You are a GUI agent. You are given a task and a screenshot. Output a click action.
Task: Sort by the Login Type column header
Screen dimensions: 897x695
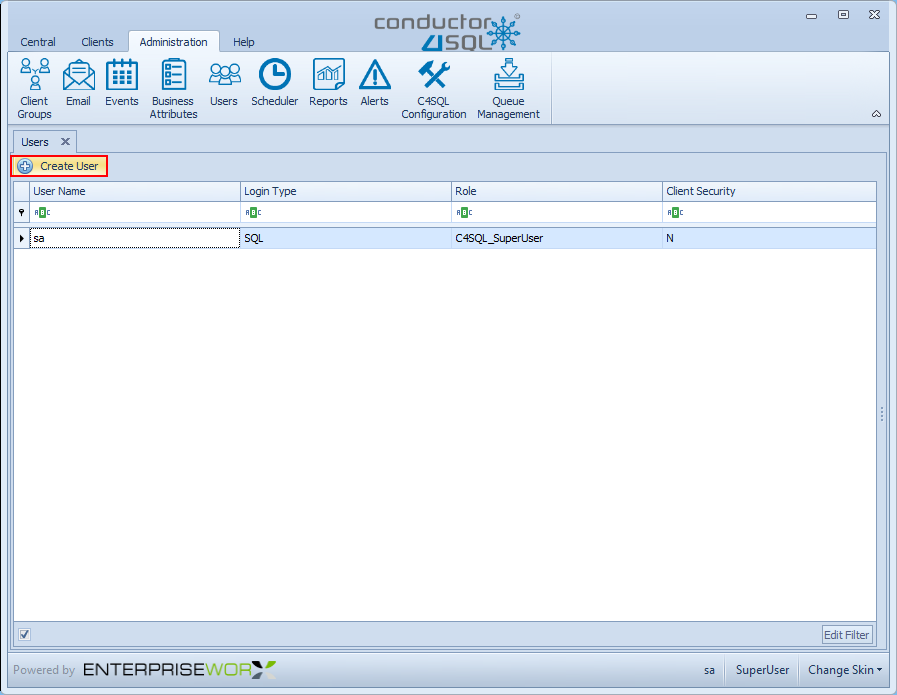[346, 191]
